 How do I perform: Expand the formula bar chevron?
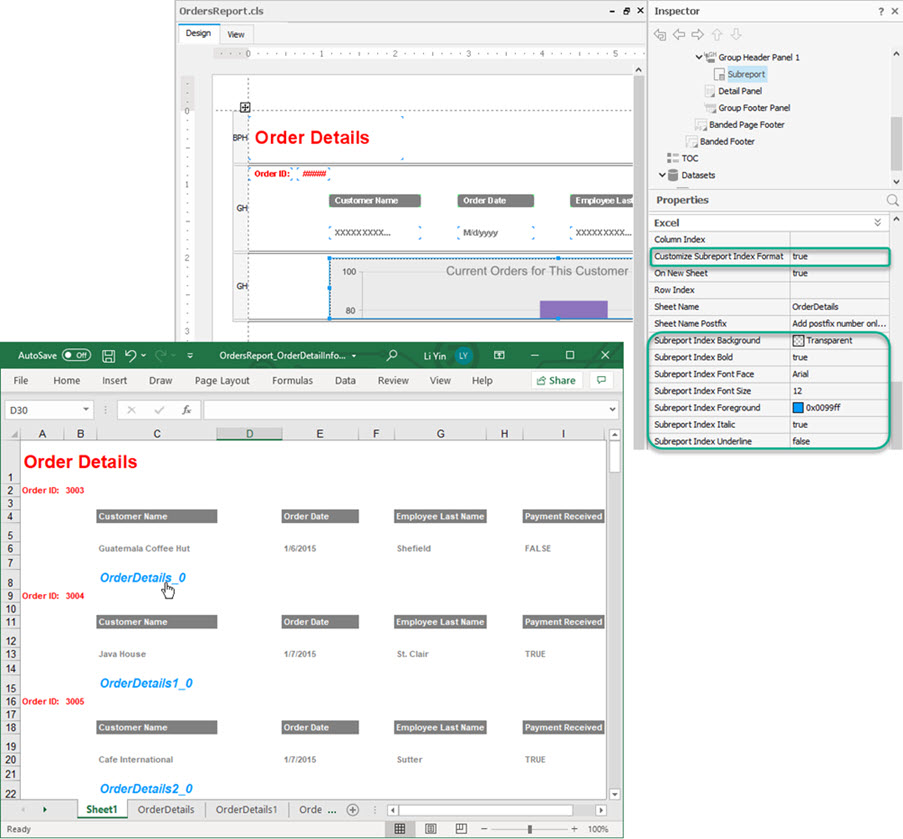pyautogui.click(x=612, y=409)
